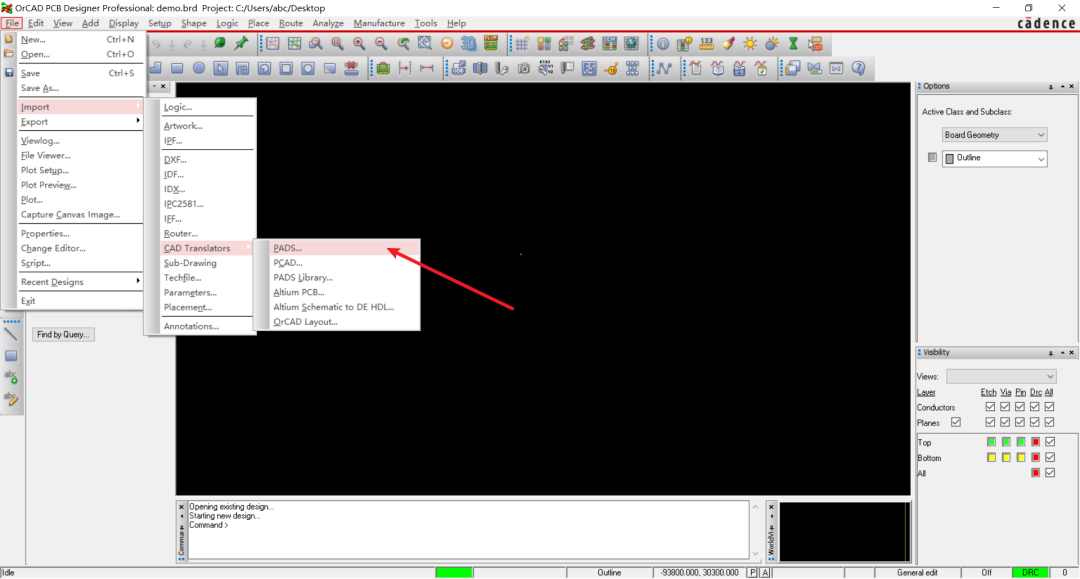Image resolution: width=1080 pixels, height=579 pixels.
Task: Click the camera snapshot toolbar icon
Action: (523, 68)
